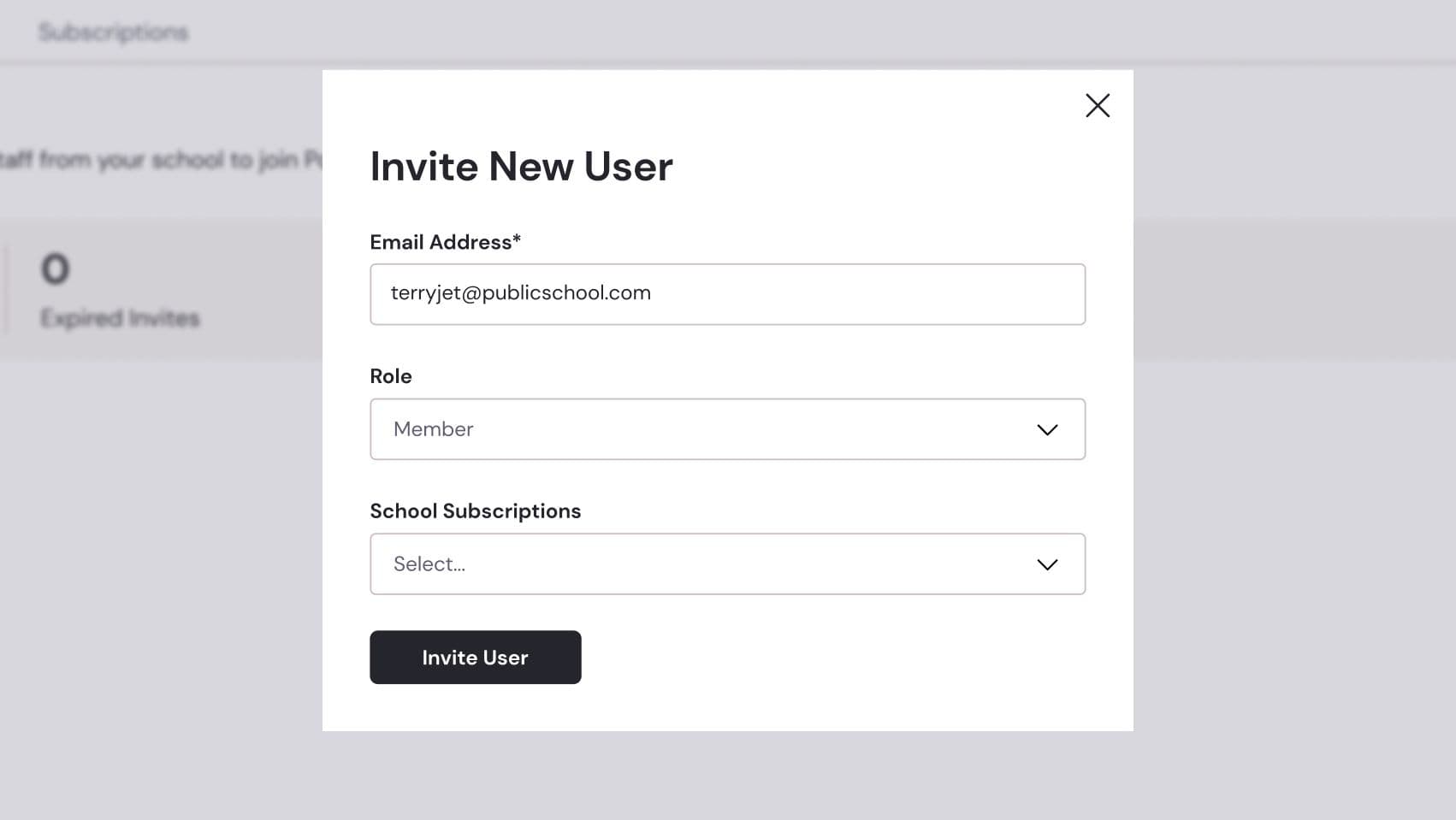
Task: Expand School Subscriptions using its chevron arrow
Action: tap(1047, 564)
